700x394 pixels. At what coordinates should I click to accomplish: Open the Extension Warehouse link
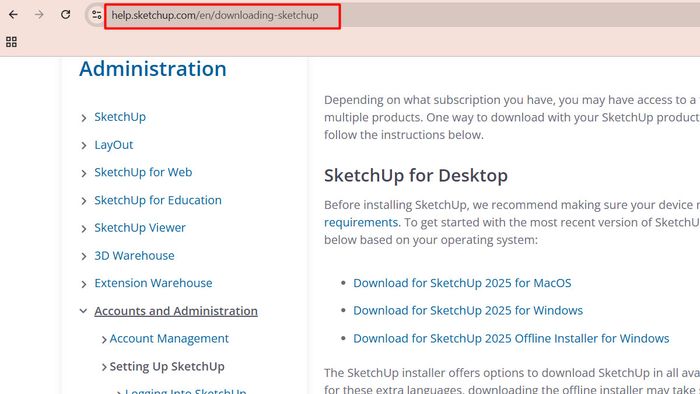(153, 283)
